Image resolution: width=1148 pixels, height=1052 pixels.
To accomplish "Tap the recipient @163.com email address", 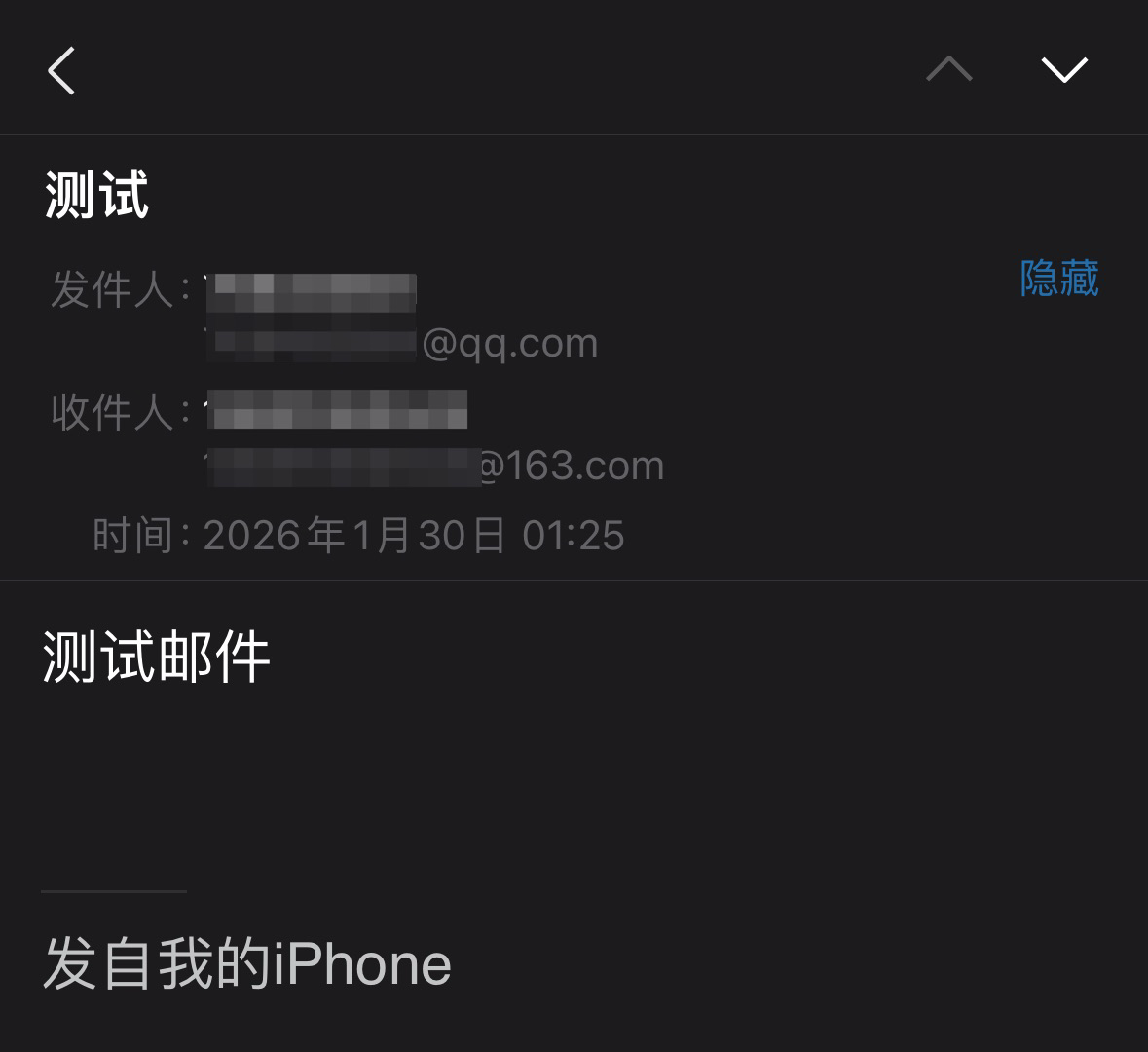I will [x=435, y=466].
